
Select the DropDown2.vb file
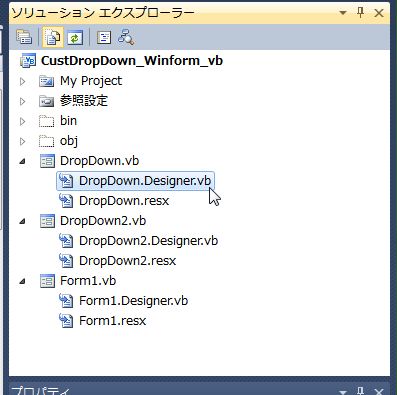pos(103,221)
